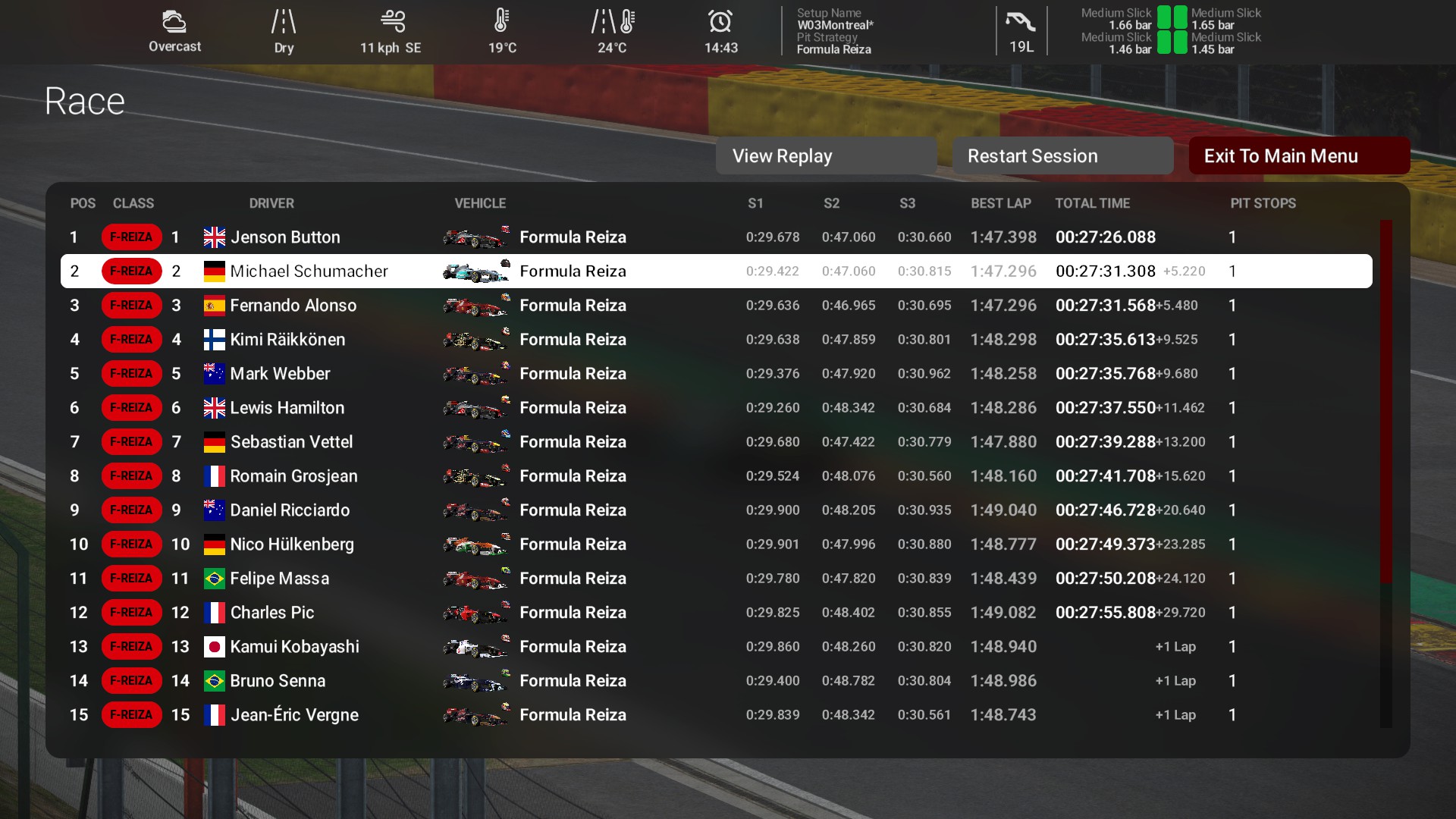Click the PIT STOPS column header
The height and width of the screenshot is (819, 1456).
click(1263, 203)
